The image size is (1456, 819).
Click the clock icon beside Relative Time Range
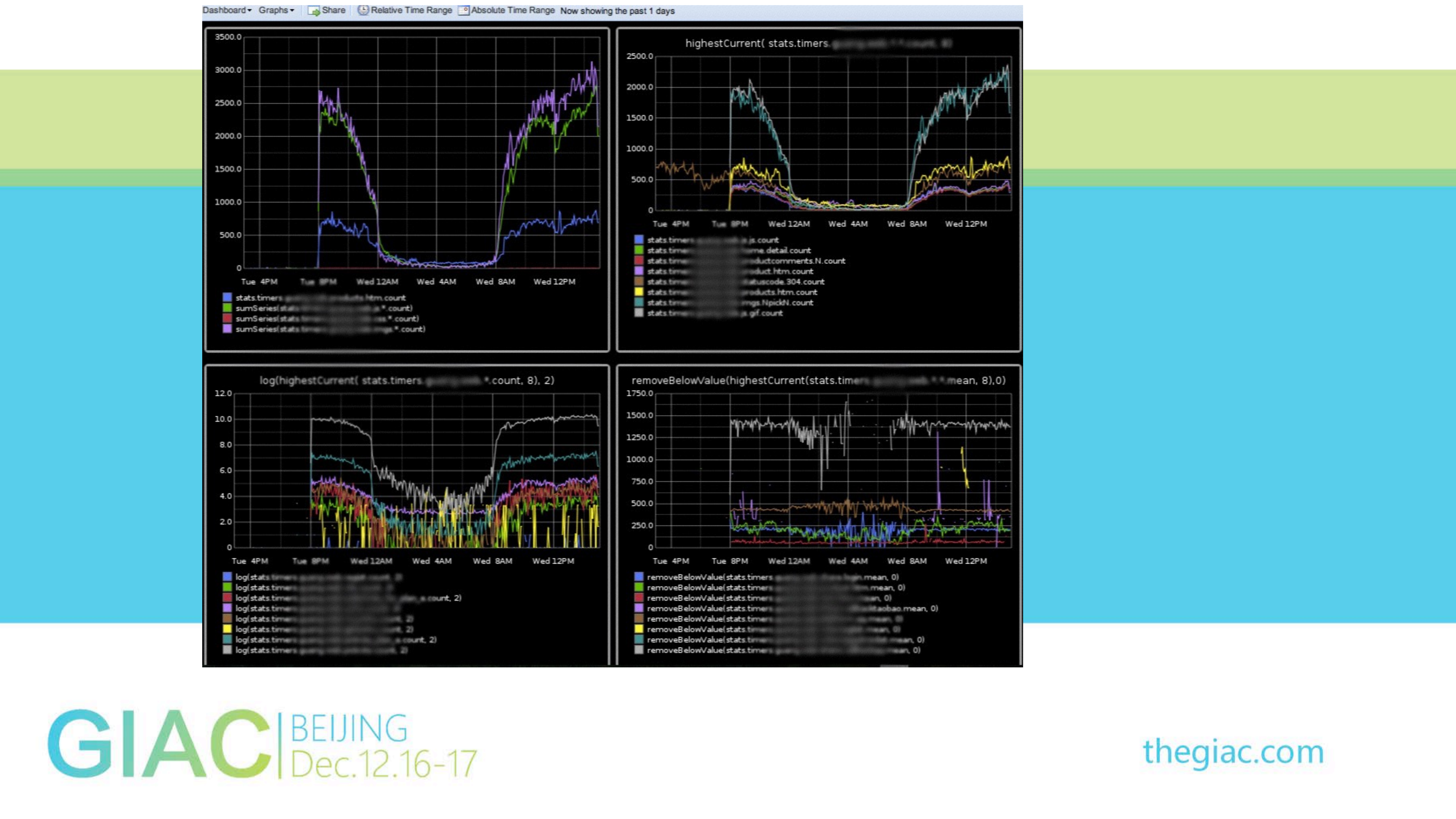(364, 10)
